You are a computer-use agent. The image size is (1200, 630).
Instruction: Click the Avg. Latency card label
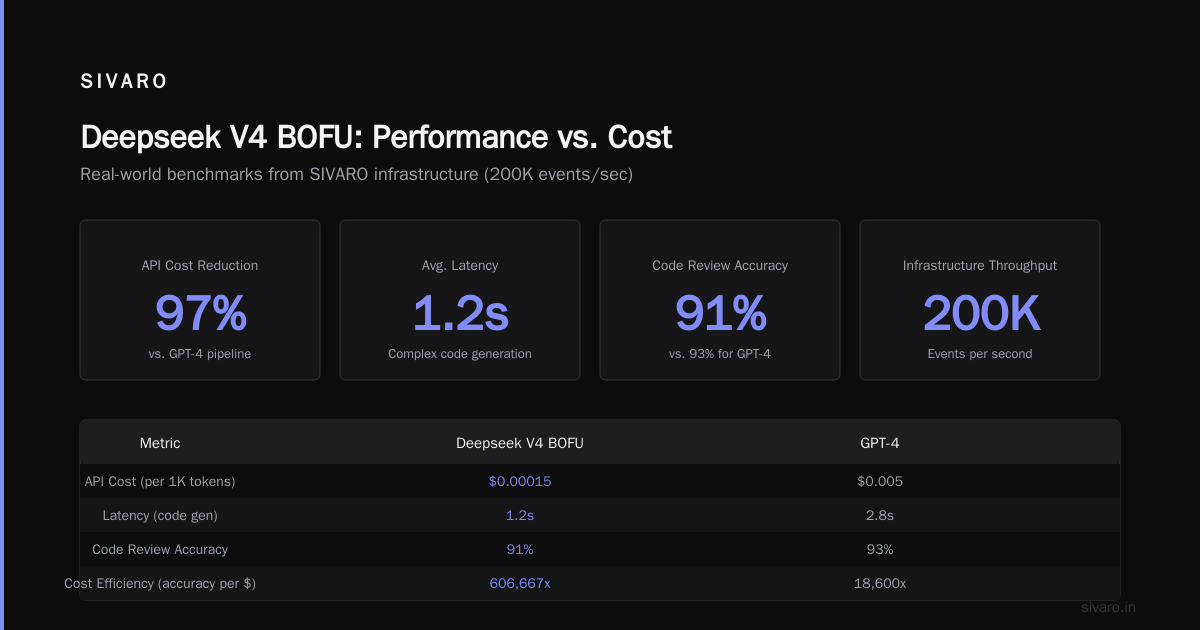(460, 265)
